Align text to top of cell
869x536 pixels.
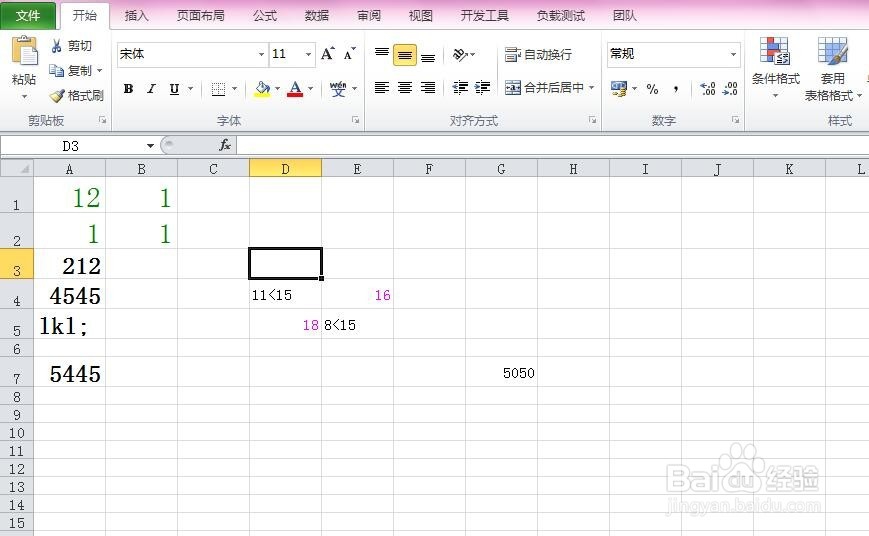[382, 54]
